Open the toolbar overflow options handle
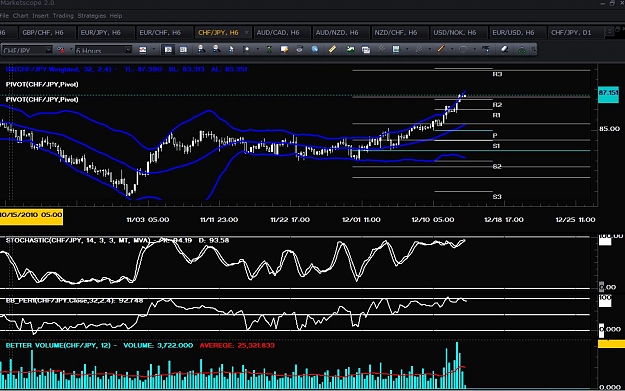This screenshot has height=391, width=625. [533, 49]
